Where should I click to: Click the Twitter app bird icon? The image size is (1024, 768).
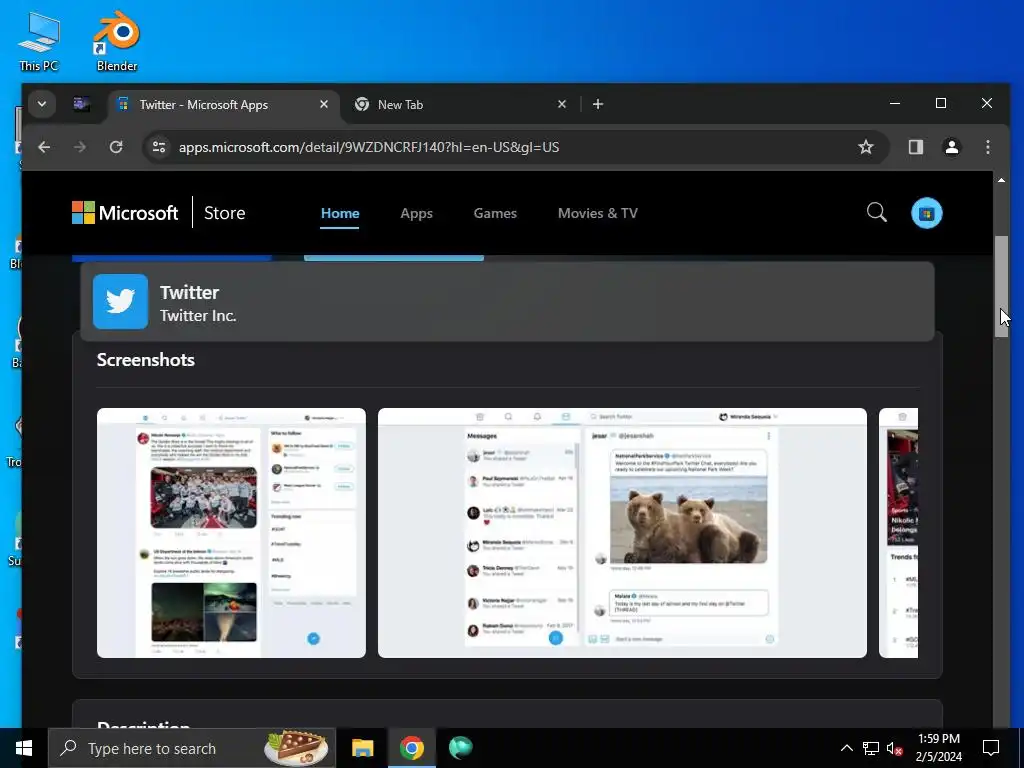121,301
